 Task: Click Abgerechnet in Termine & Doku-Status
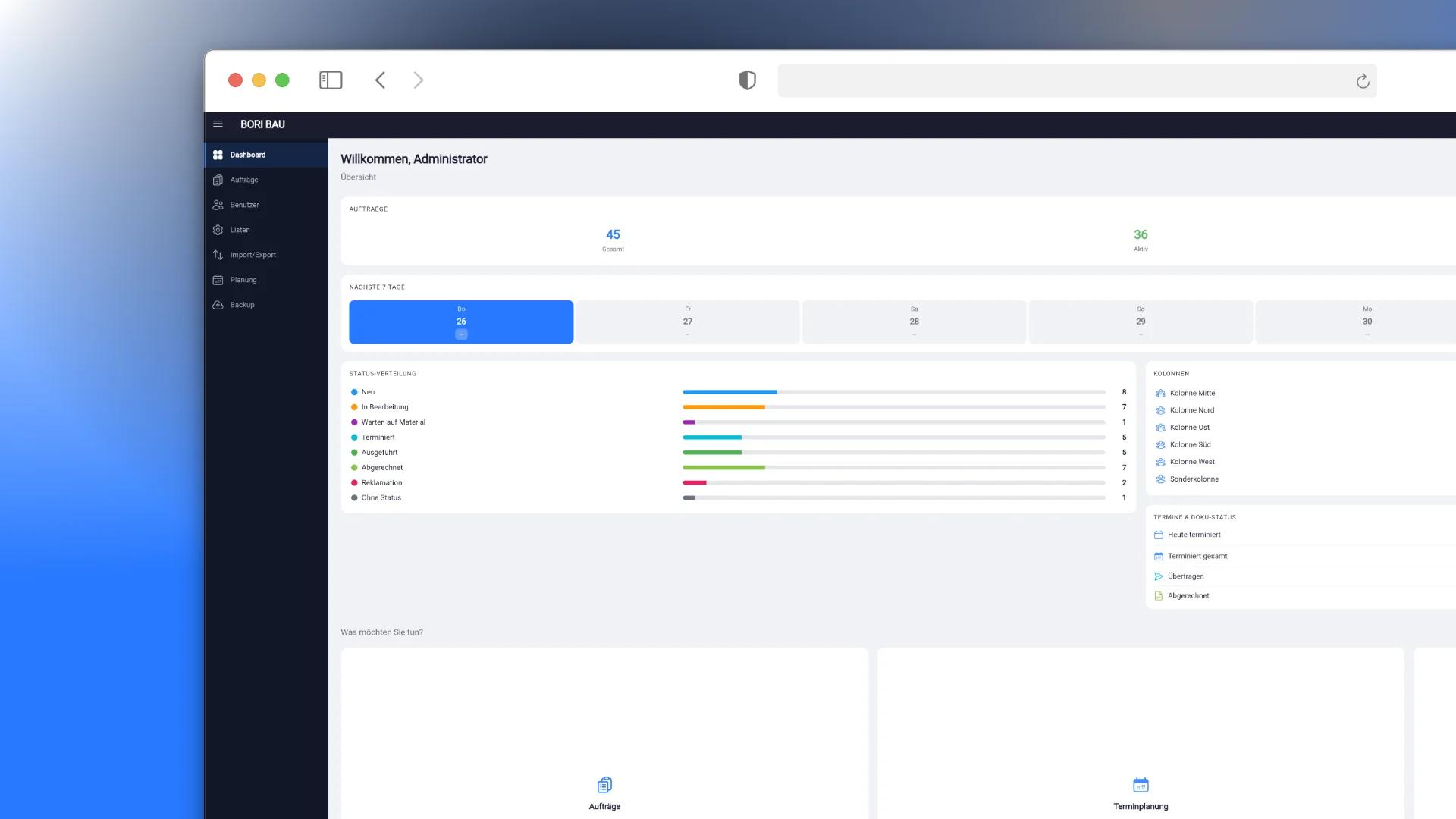1188,596
